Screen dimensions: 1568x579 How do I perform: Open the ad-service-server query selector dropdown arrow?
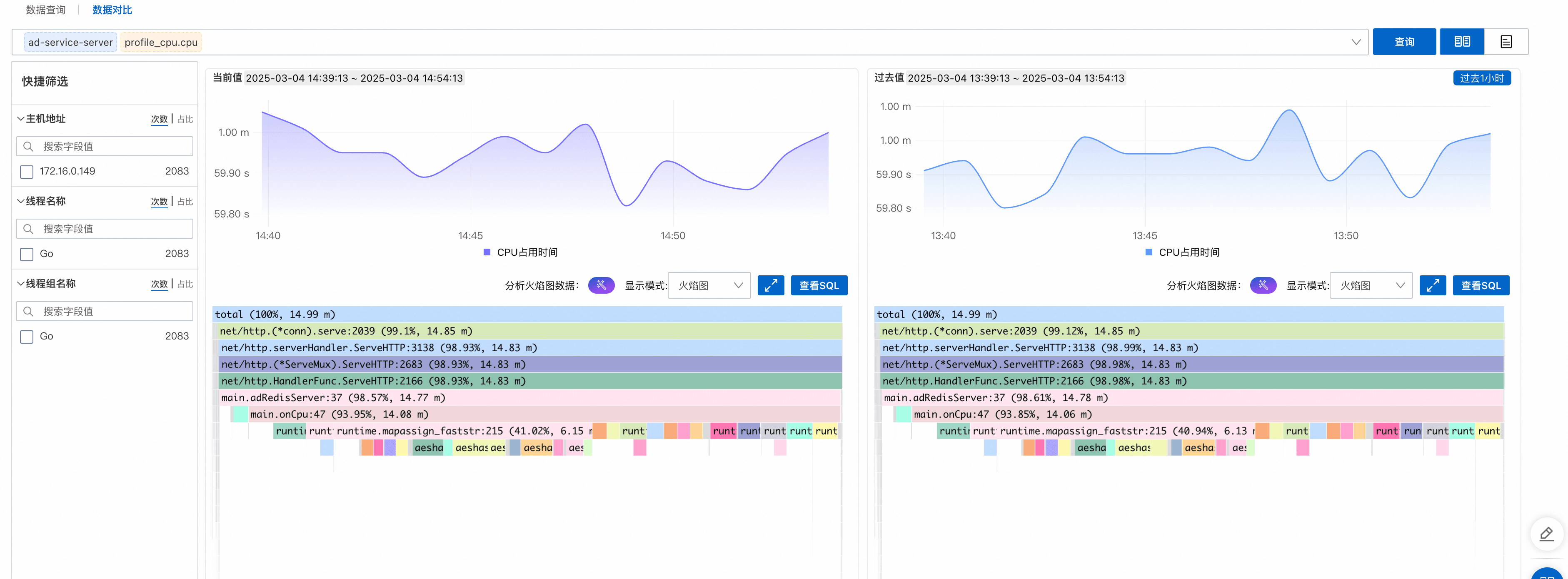pos(1356,42)
